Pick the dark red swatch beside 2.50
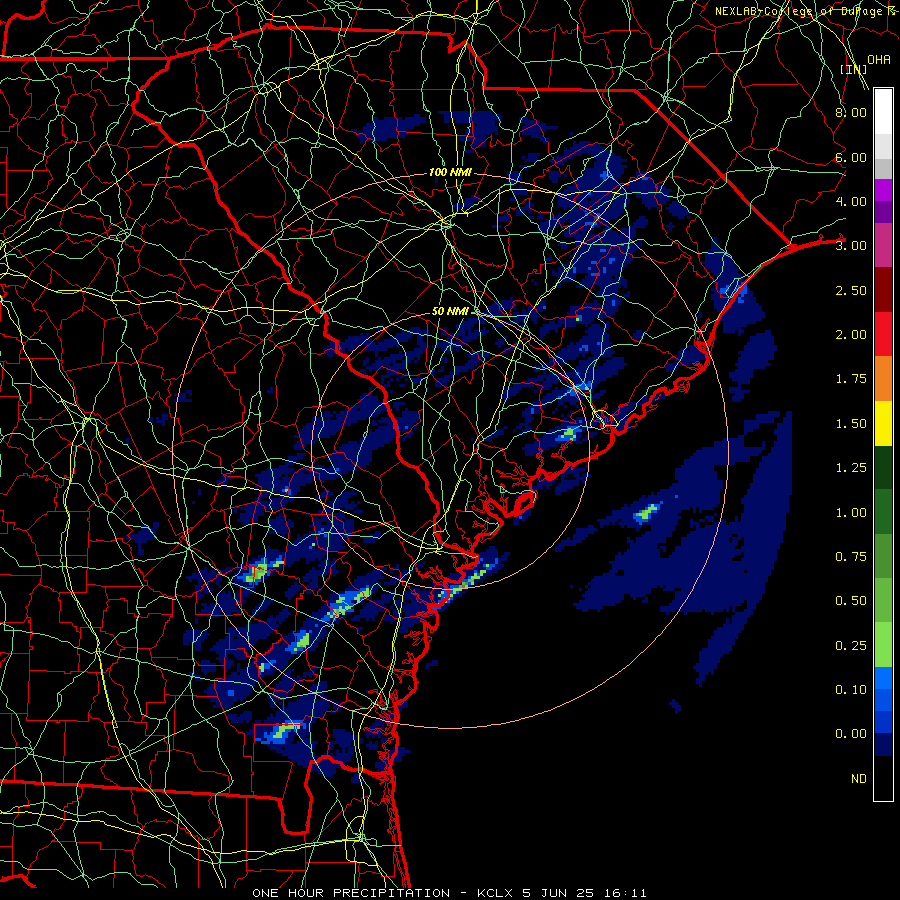 883,290
